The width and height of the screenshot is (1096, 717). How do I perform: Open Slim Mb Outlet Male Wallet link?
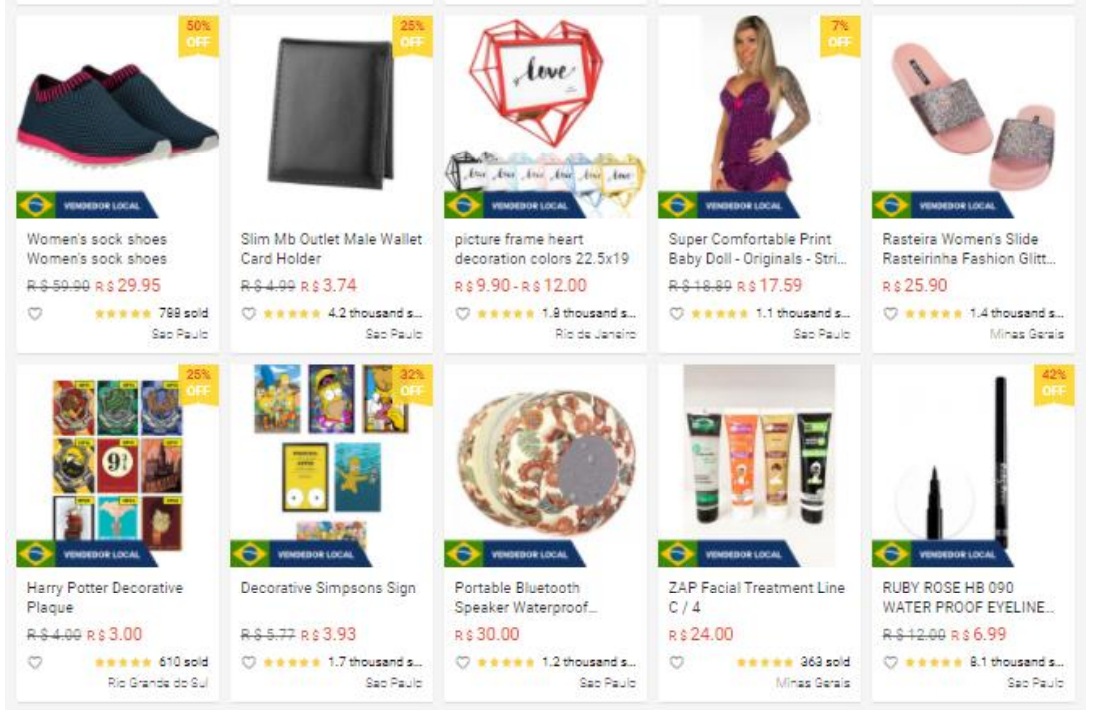[x=331, y=249]
